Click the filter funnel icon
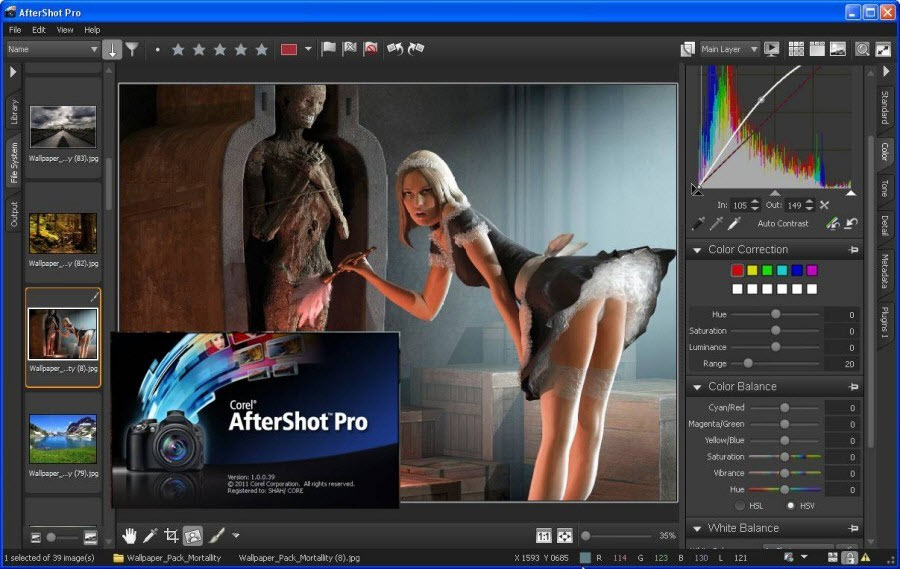The height and width of the screenshot is (569, 900). pos(132,49)
